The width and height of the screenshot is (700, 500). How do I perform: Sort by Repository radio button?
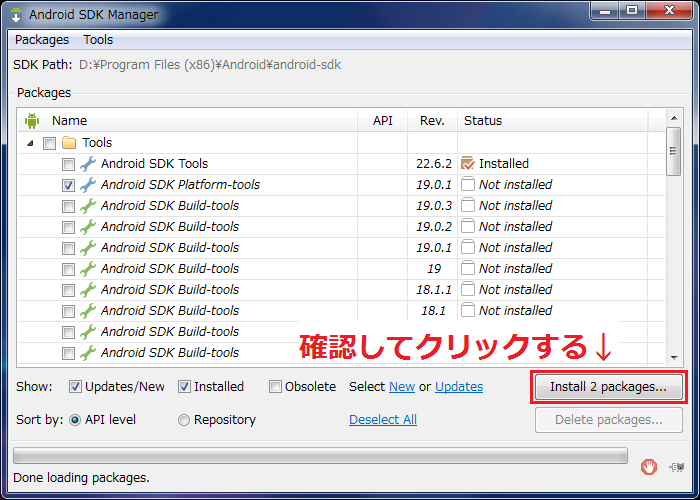pyautogui.click(x=184, y=420)
